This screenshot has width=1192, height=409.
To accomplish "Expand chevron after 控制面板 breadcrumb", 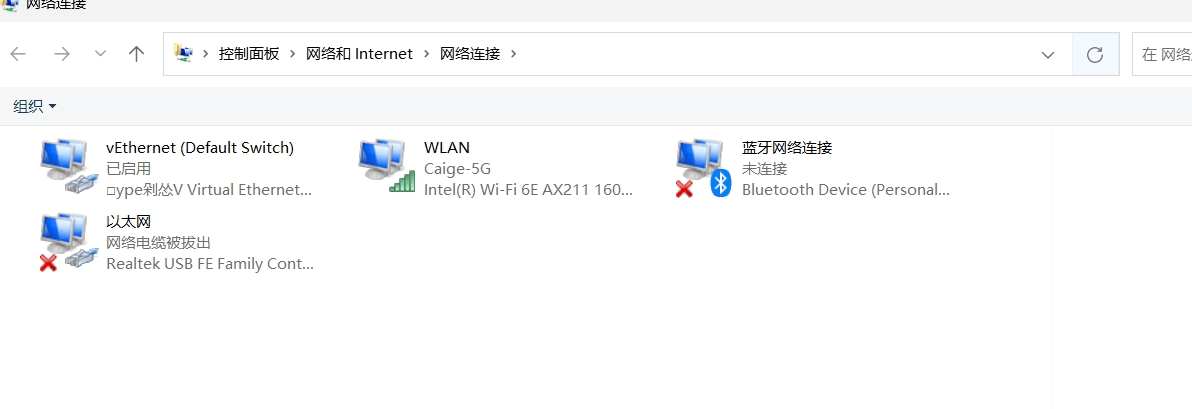I will tap(293, 54).
